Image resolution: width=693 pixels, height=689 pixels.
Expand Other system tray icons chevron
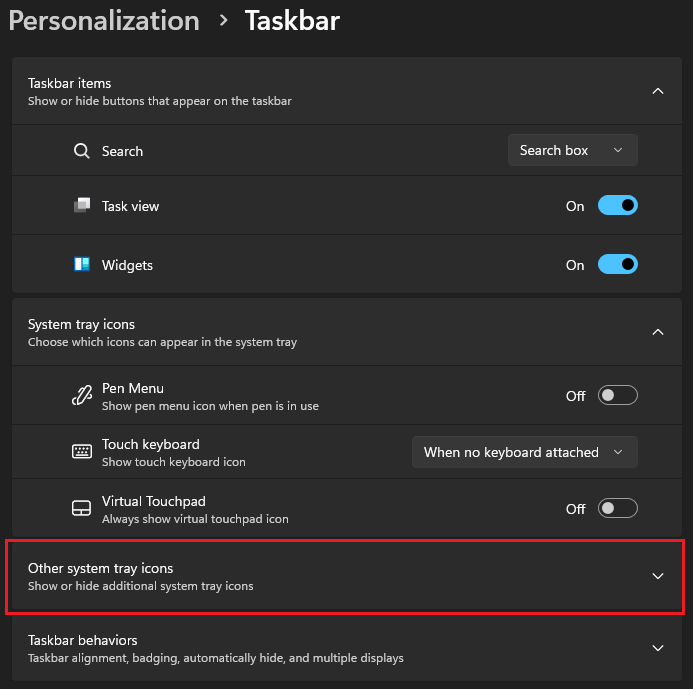click(658, 576)
